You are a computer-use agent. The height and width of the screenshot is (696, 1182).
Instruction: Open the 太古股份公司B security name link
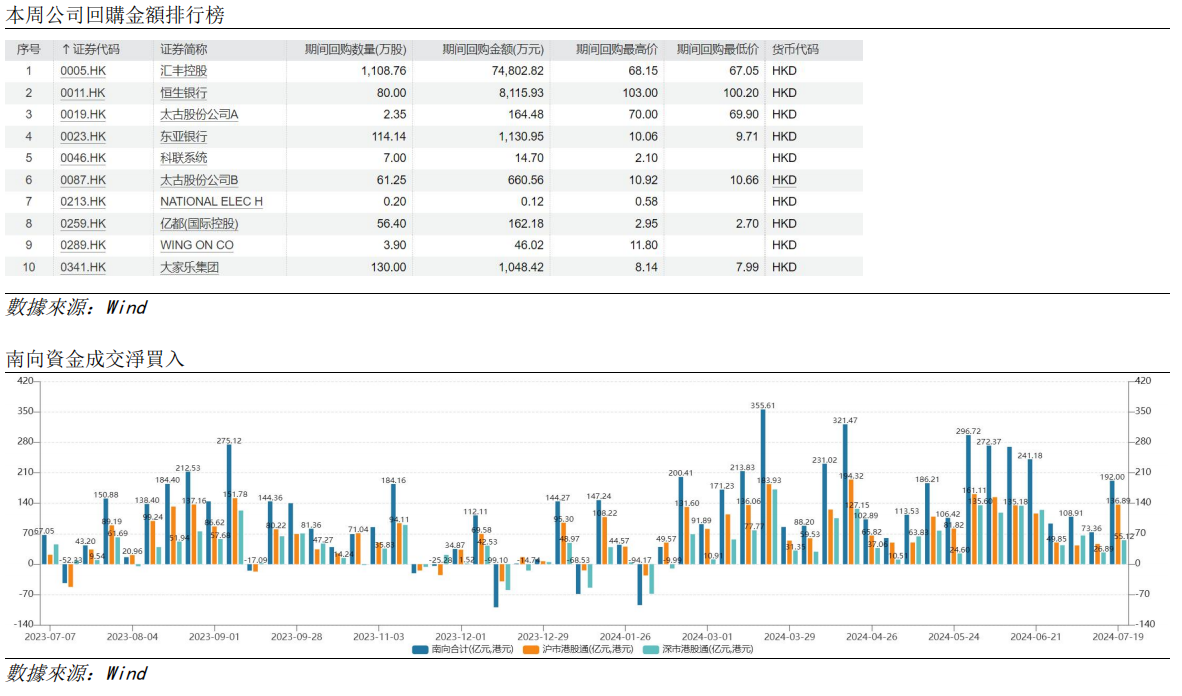(x=199, y=180)
